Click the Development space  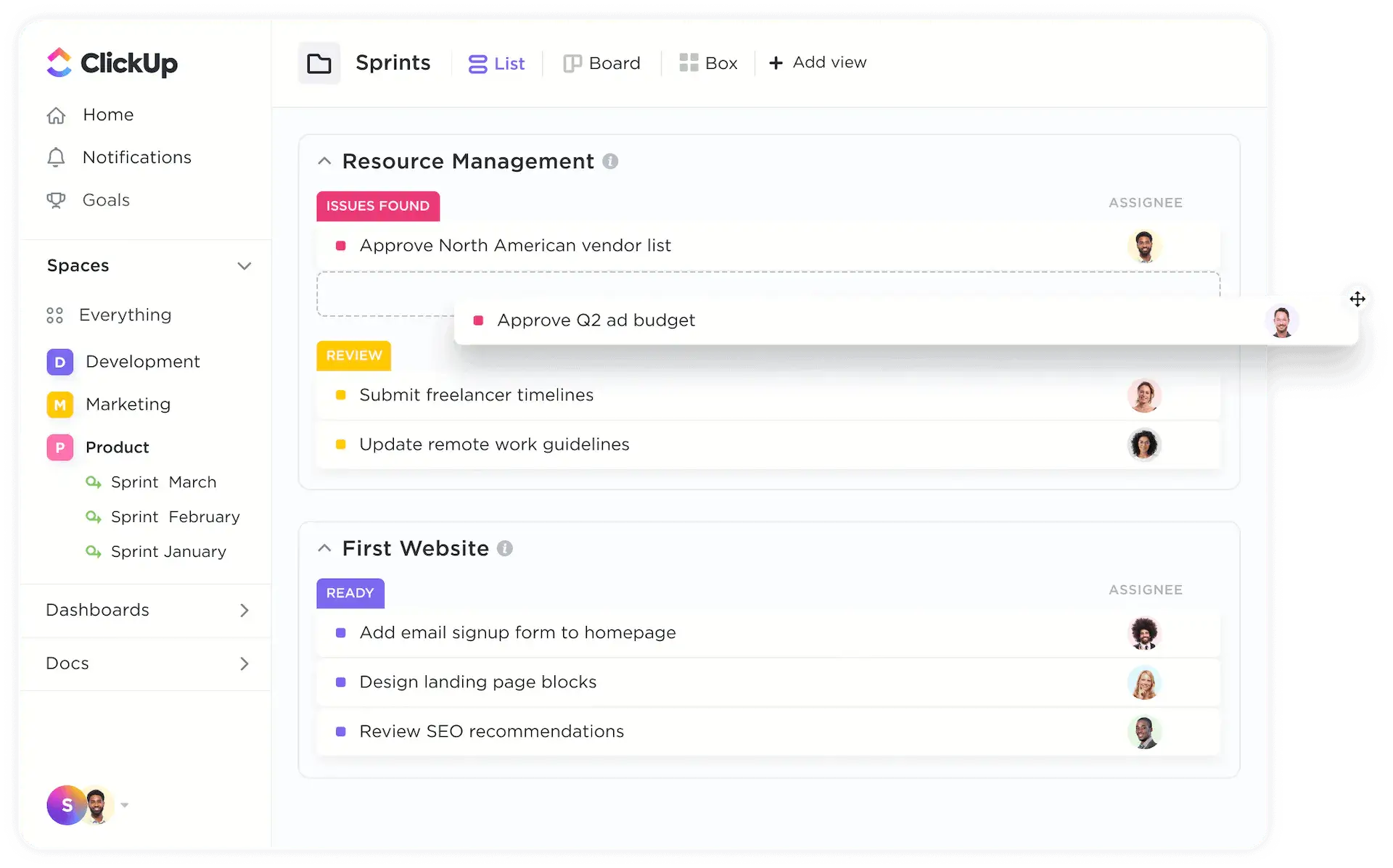[141, 361]
